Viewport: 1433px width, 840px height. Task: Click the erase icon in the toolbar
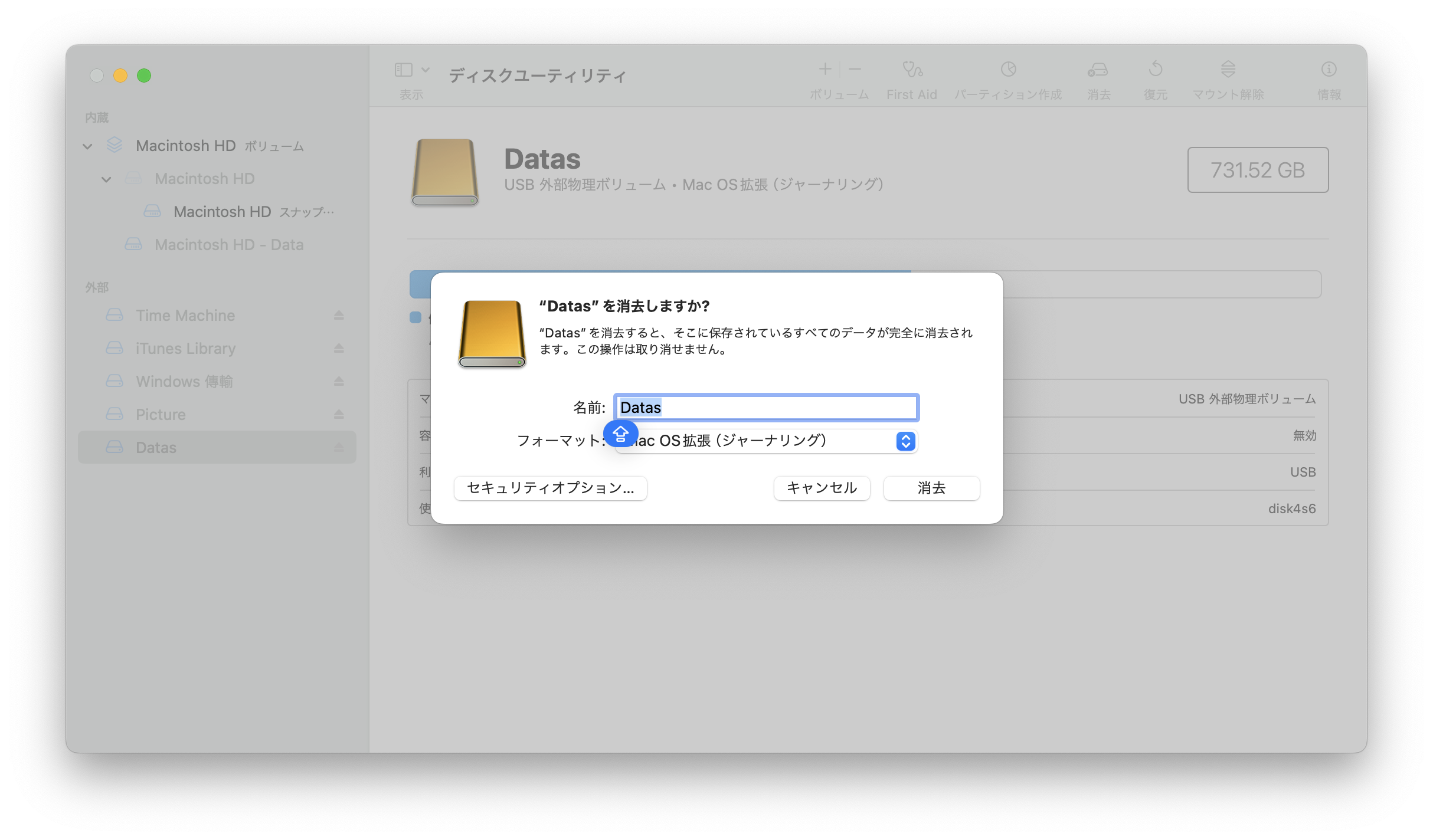[1098, 69]
